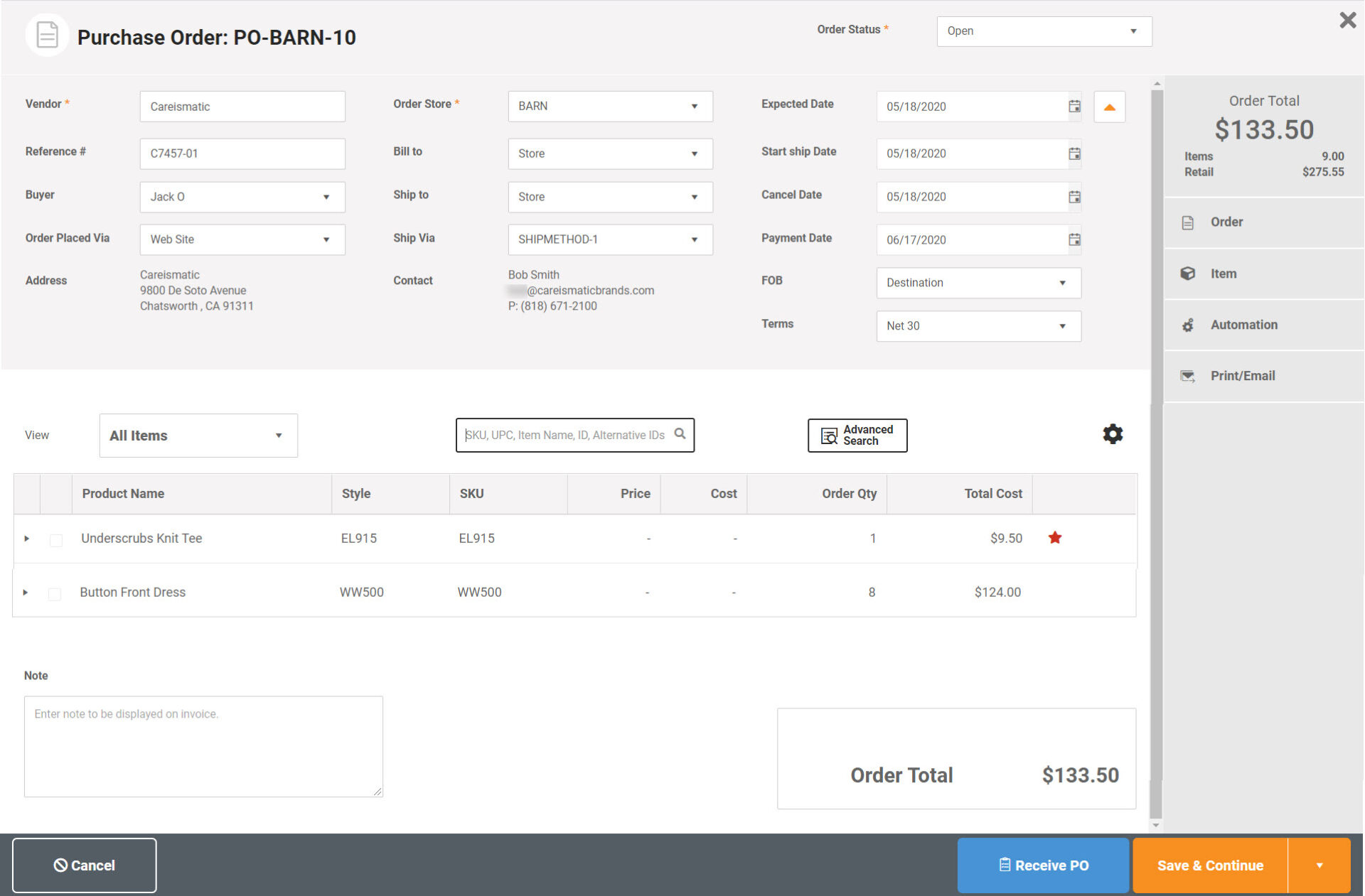Collapse the order header with orange arrow

pyautogui.click(x=1109, y=107)
